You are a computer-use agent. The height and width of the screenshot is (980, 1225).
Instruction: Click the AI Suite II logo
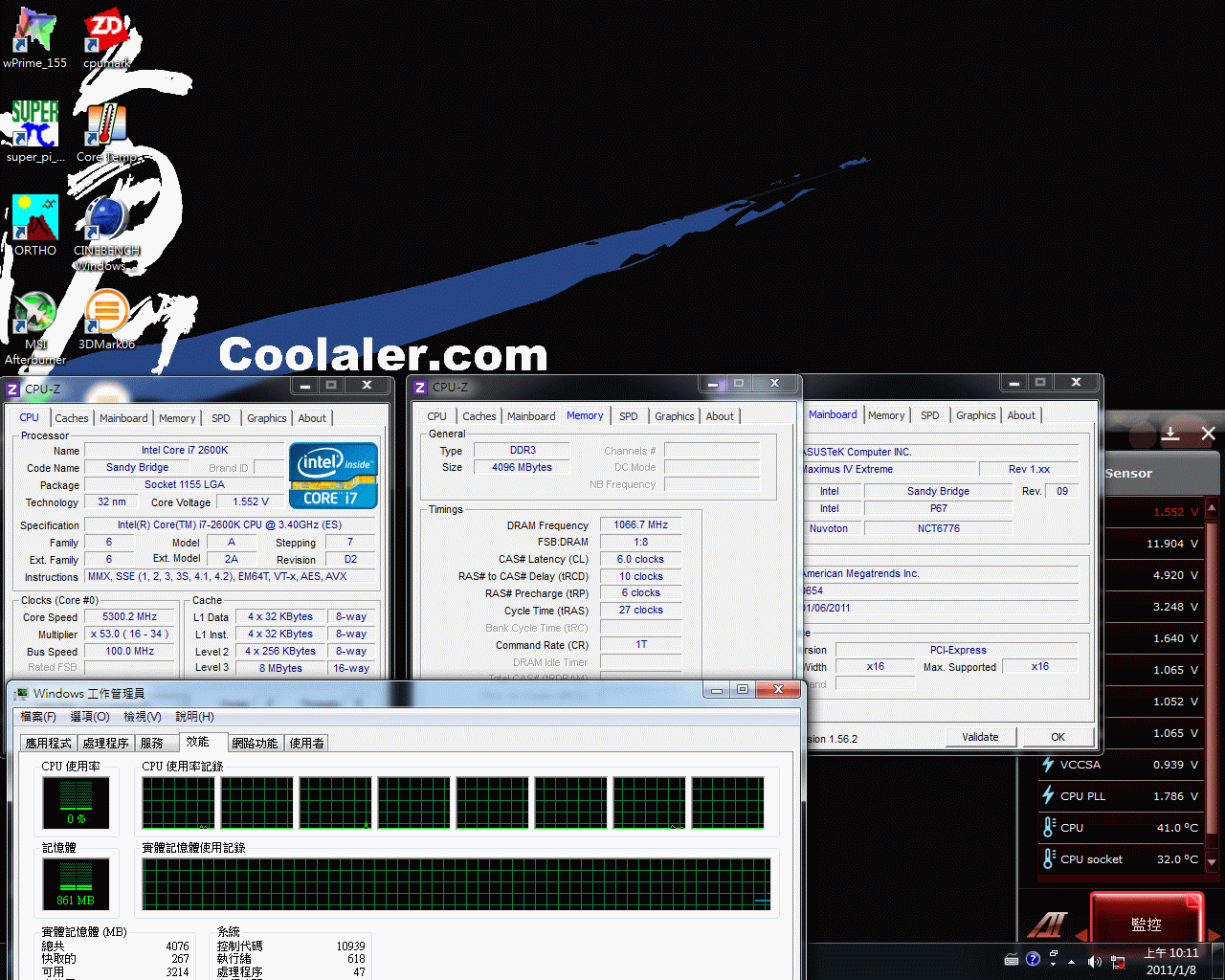pos(1047,924)
